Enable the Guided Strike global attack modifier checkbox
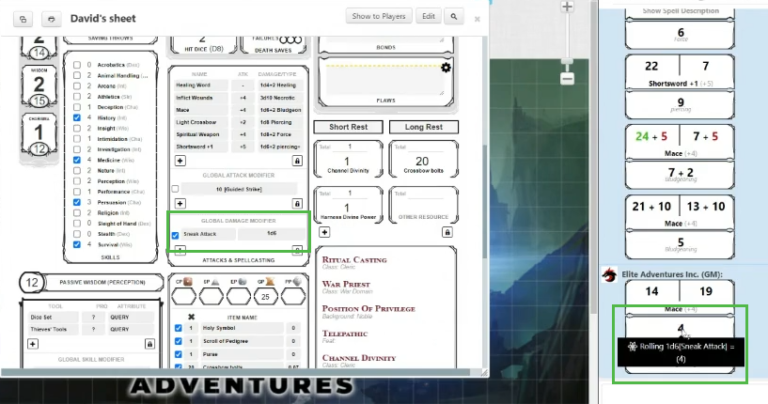Viewport: 768px width, 404px height. point(175,189)
